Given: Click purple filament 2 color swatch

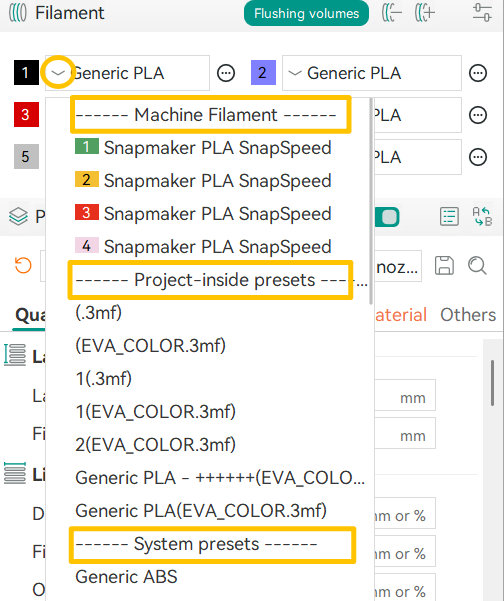Looking at the screenshot, I should tap(263, 72).
